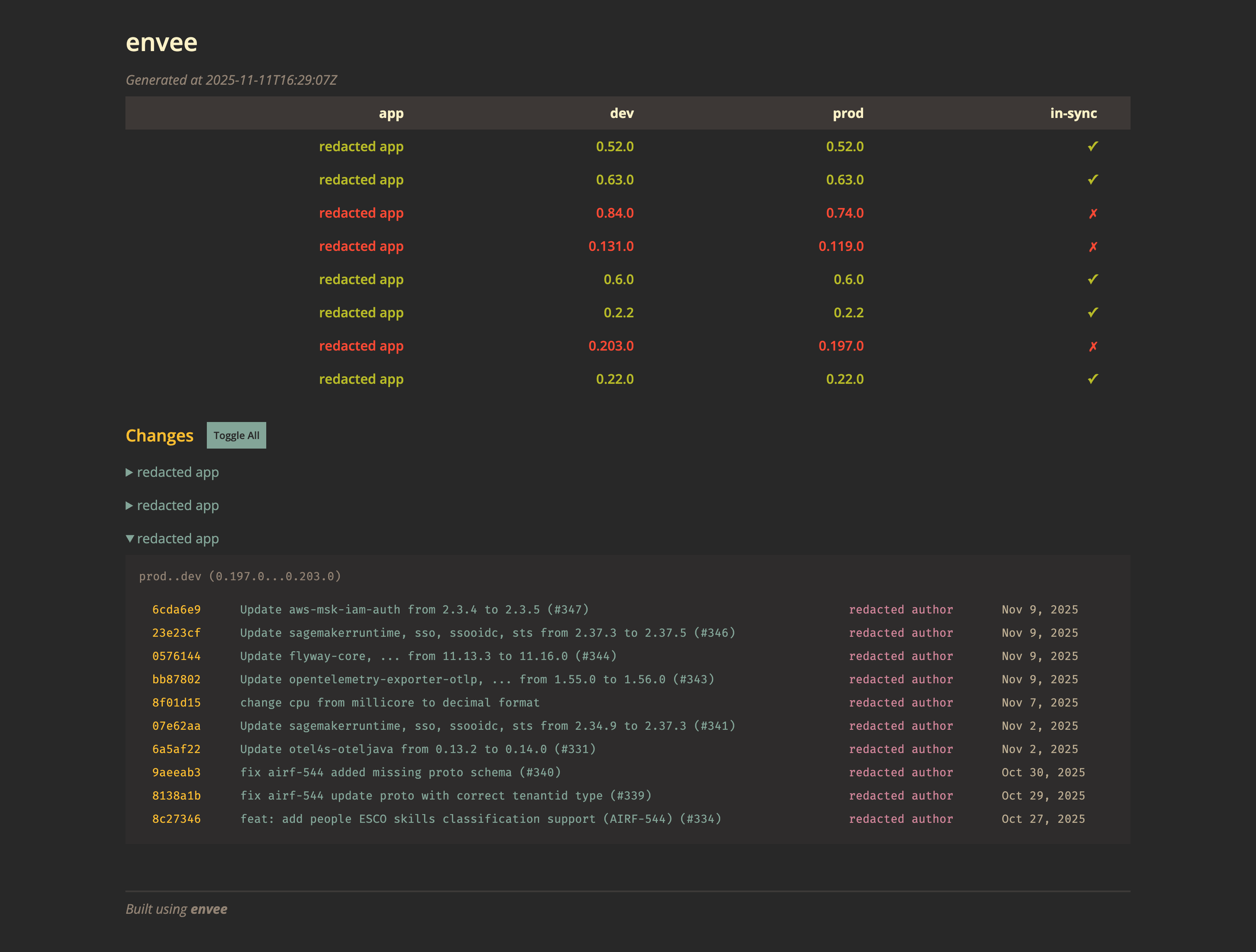The height and width of the screenshot is (952, 1256).
Task: Click the checkmark in the 0.52.0 row
Action: (1092, 147)
